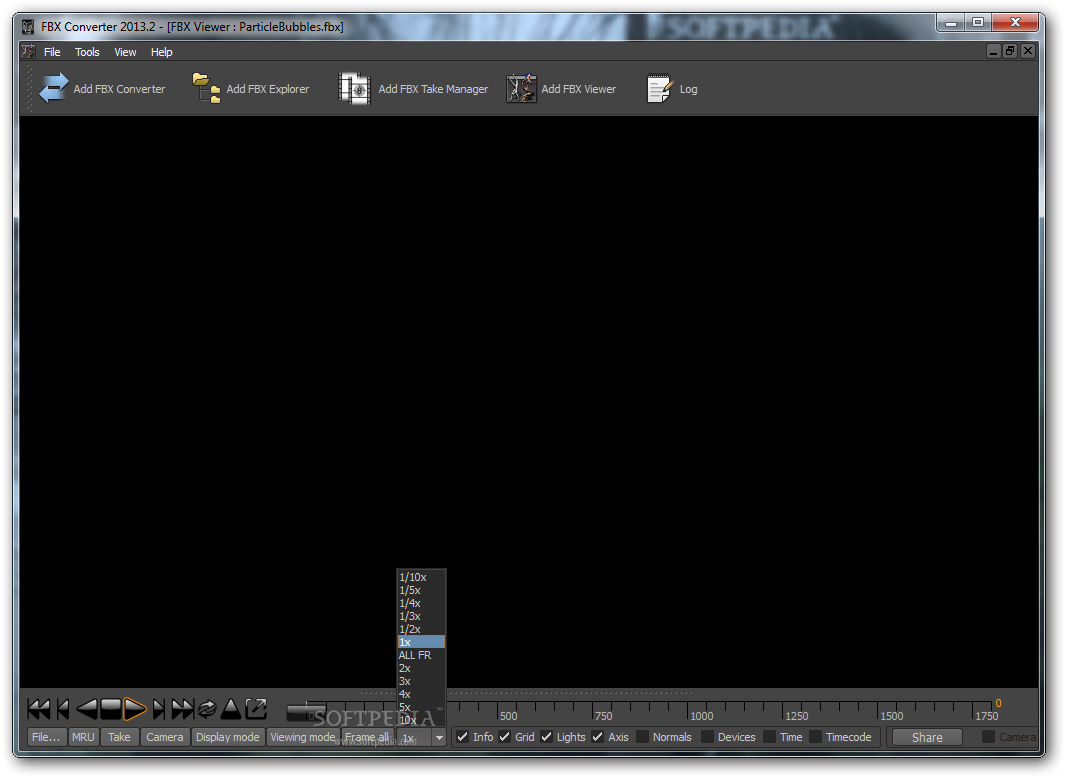Play the animation forward
This screenshot has width=1066, height=778.
[134, 709]
